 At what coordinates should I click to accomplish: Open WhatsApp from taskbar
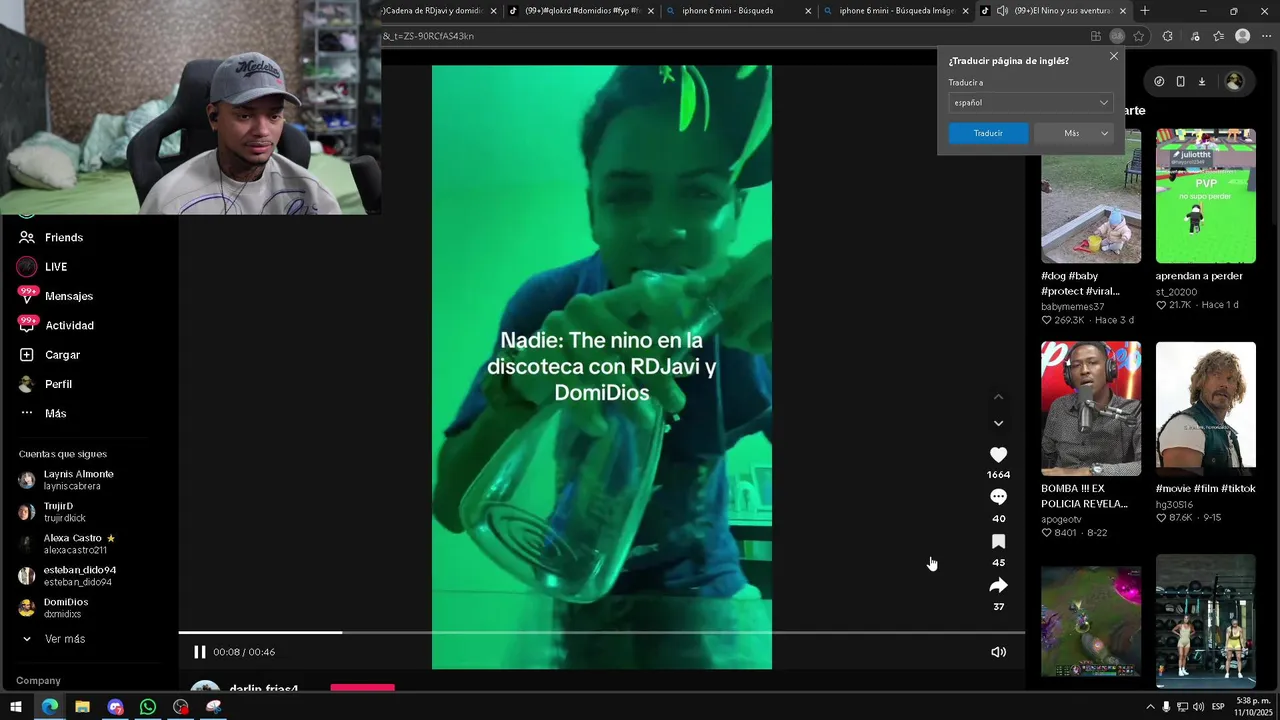click(x=148, y=707)
